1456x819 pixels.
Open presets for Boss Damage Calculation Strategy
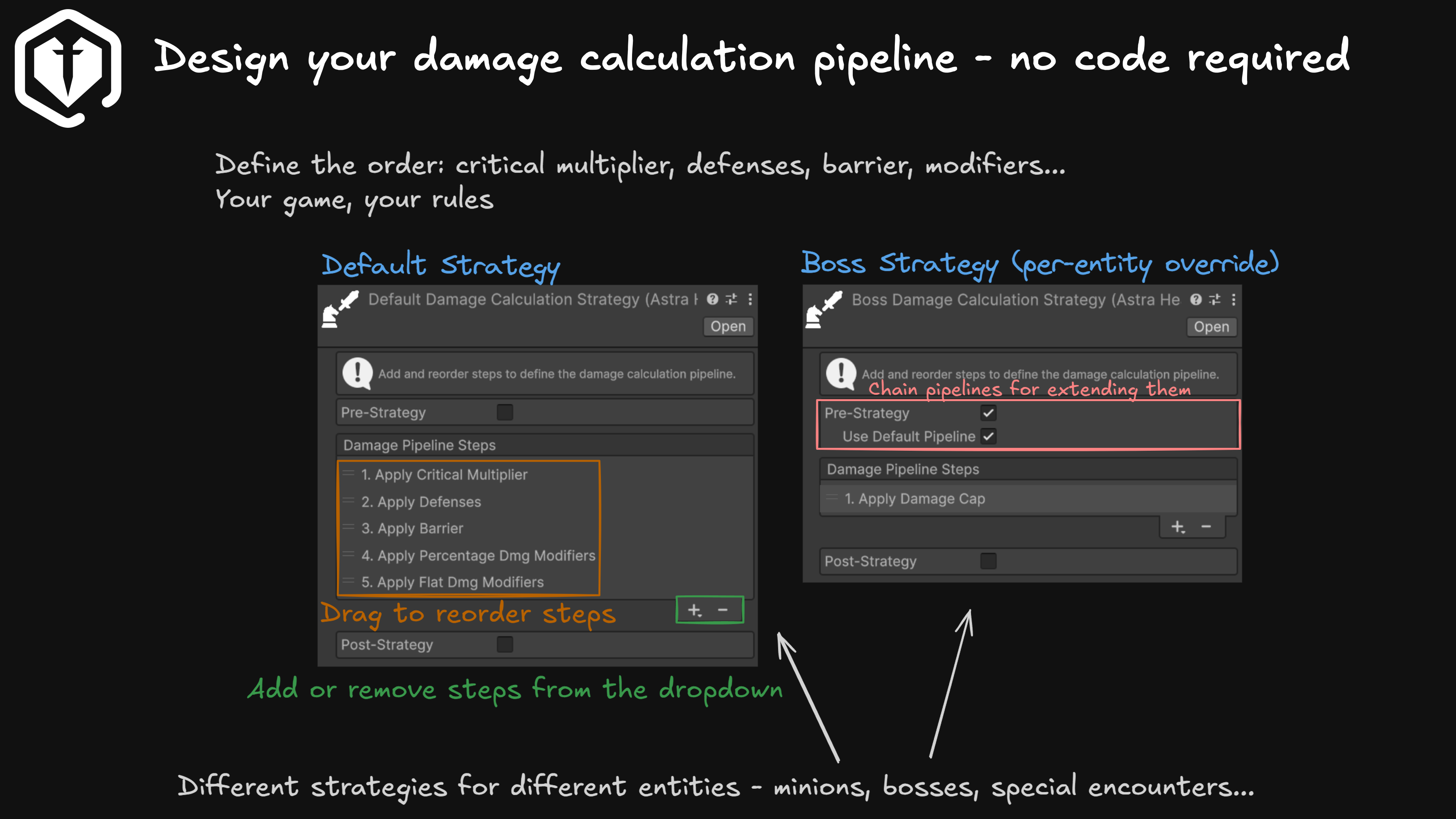(x=1214, y=300)
